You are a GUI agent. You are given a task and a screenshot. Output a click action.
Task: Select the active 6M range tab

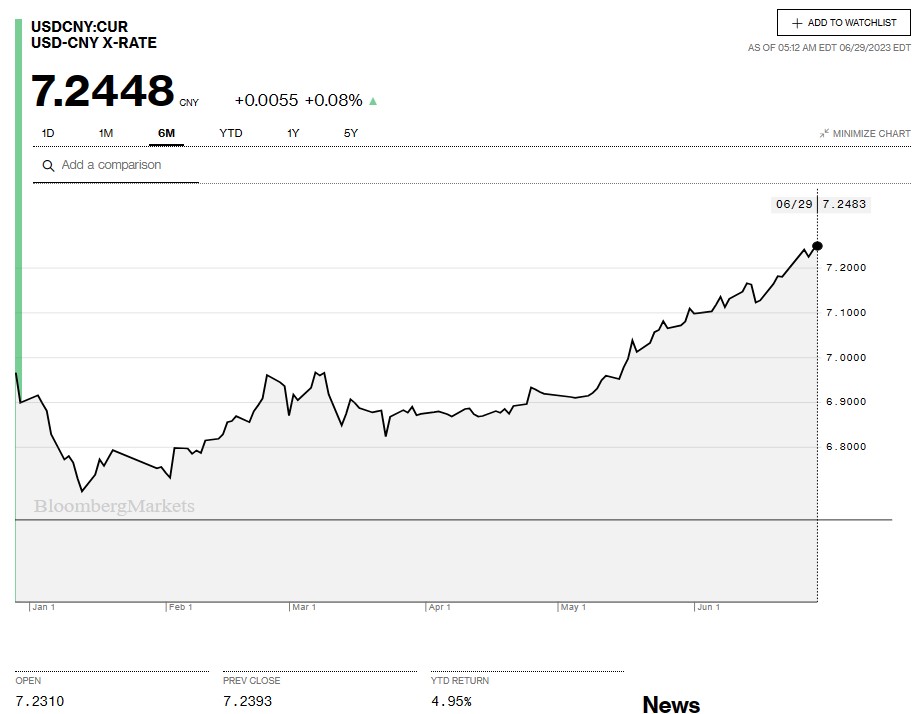tap(166, 133)
